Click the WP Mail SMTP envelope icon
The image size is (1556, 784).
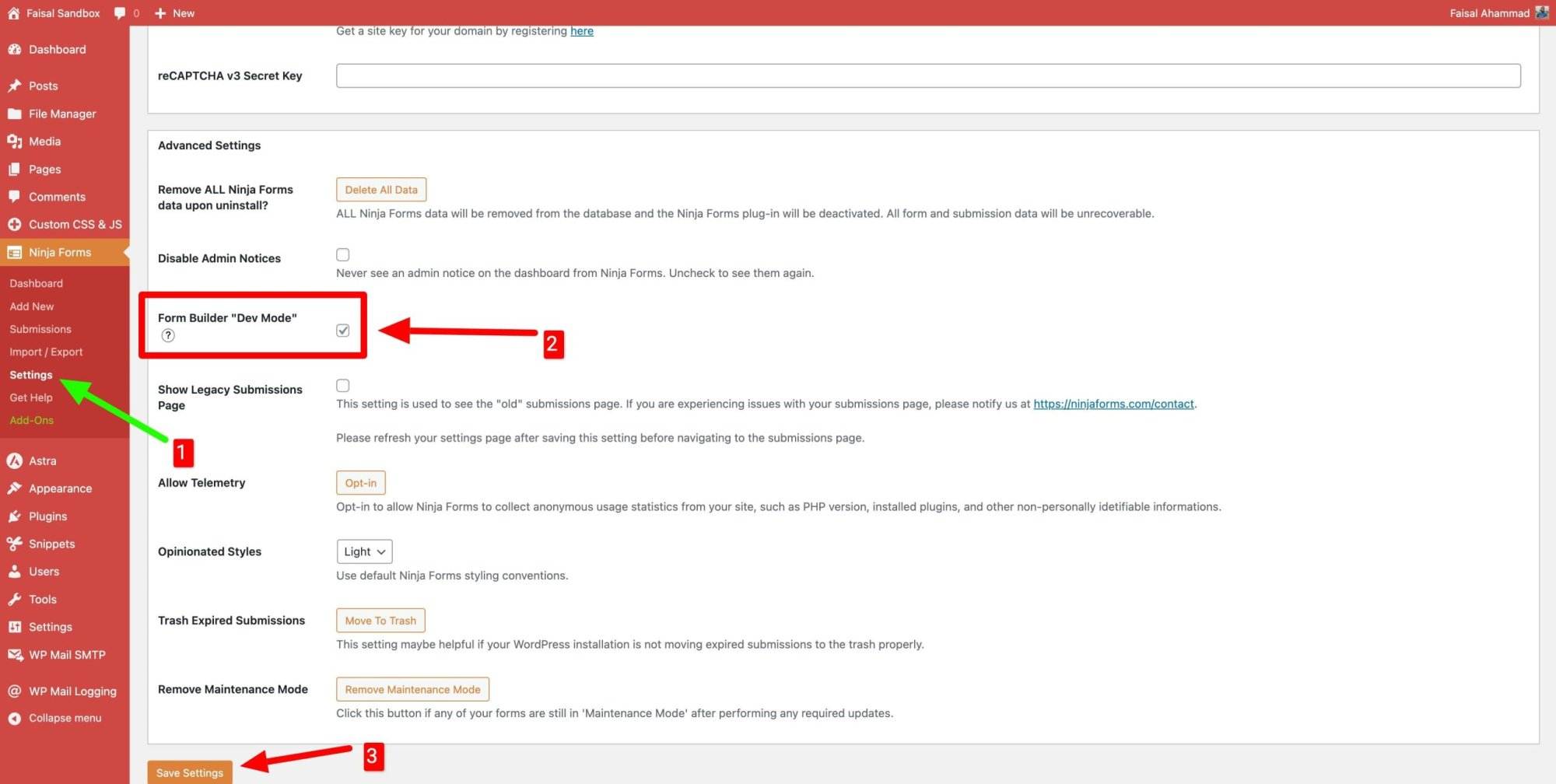[x=14, y=655]
